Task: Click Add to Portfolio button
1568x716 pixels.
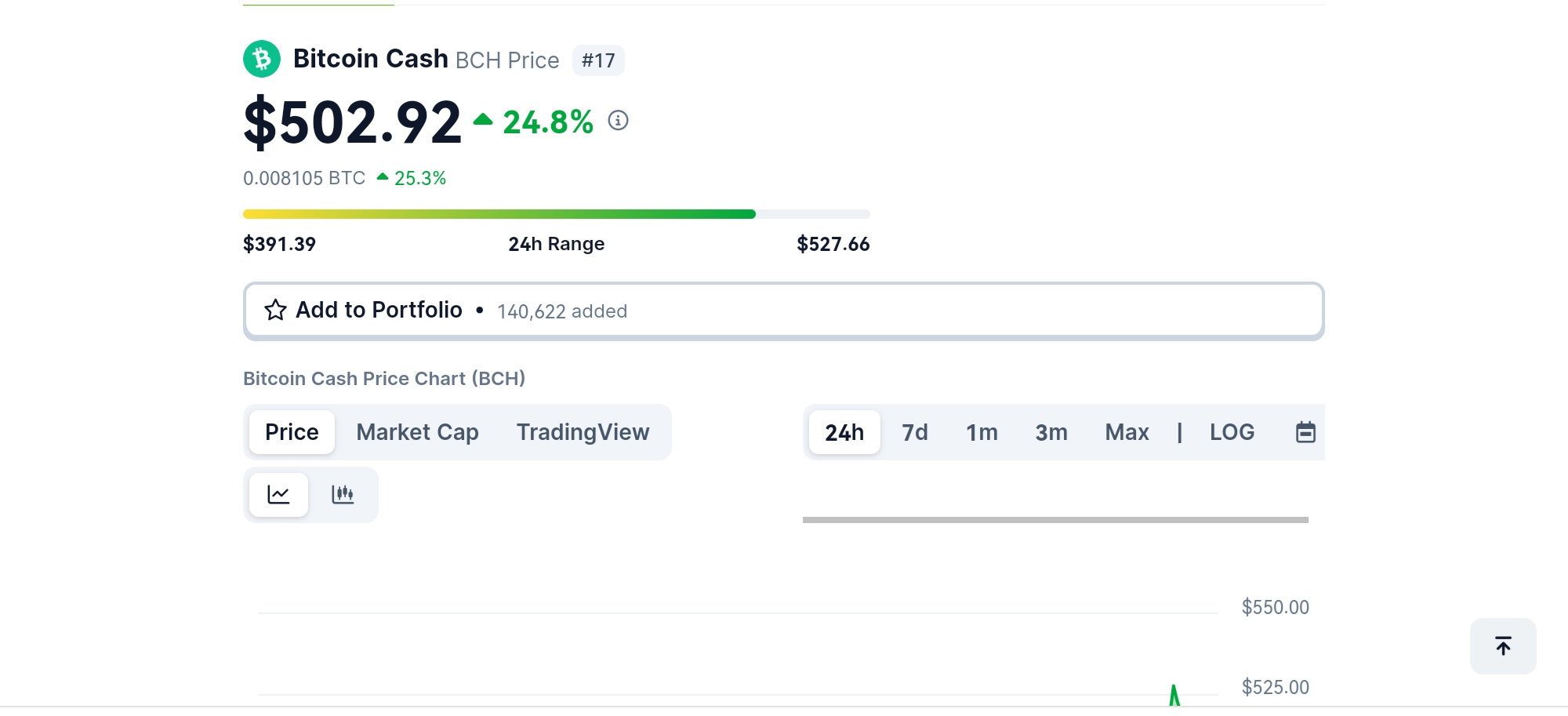Action: coord(783,311)
